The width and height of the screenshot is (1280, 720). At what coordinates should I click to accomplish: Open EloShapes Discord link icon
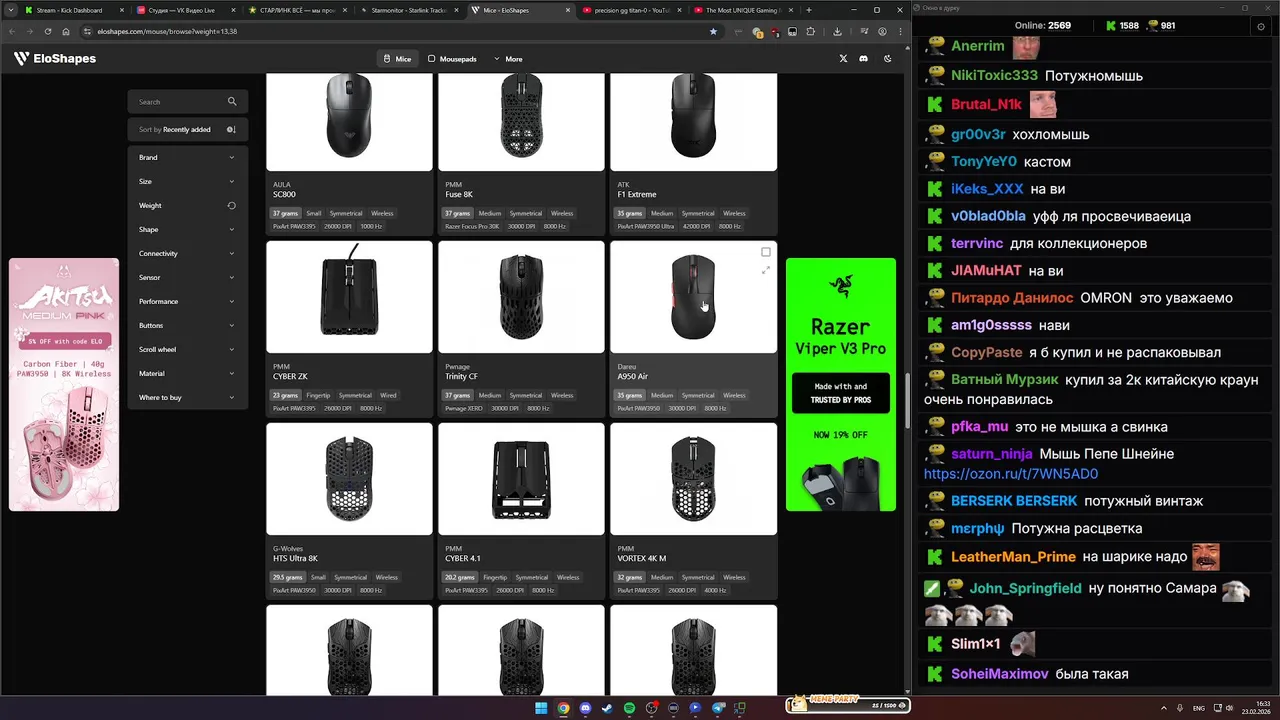coord(863,59)
